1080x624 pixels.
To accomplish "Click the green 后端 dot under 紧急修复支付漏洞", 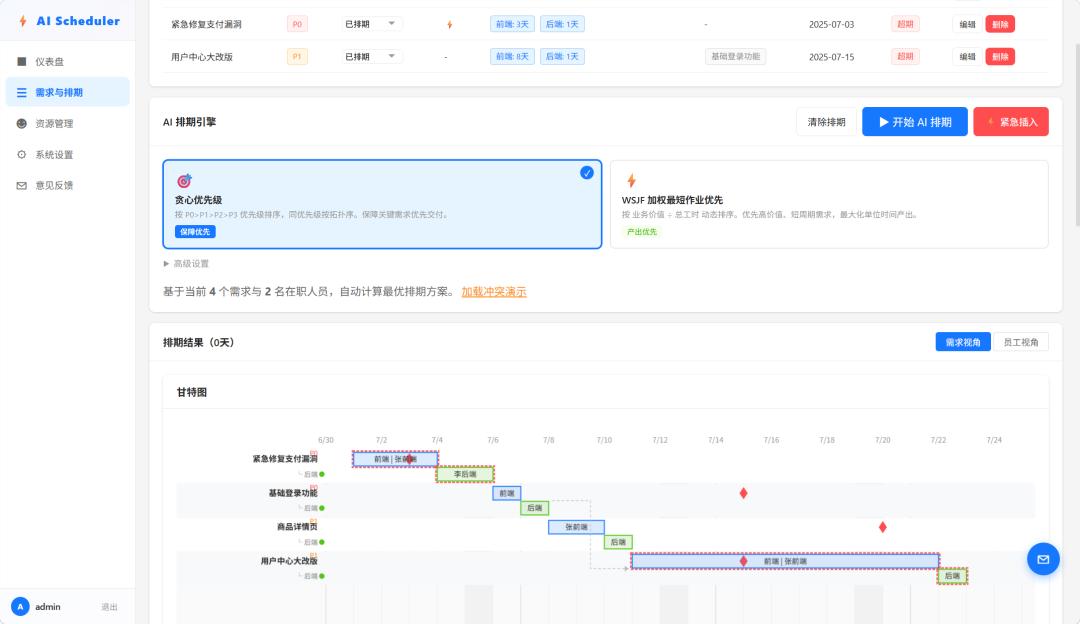I will pyautogui.click(x=322, y=475).
